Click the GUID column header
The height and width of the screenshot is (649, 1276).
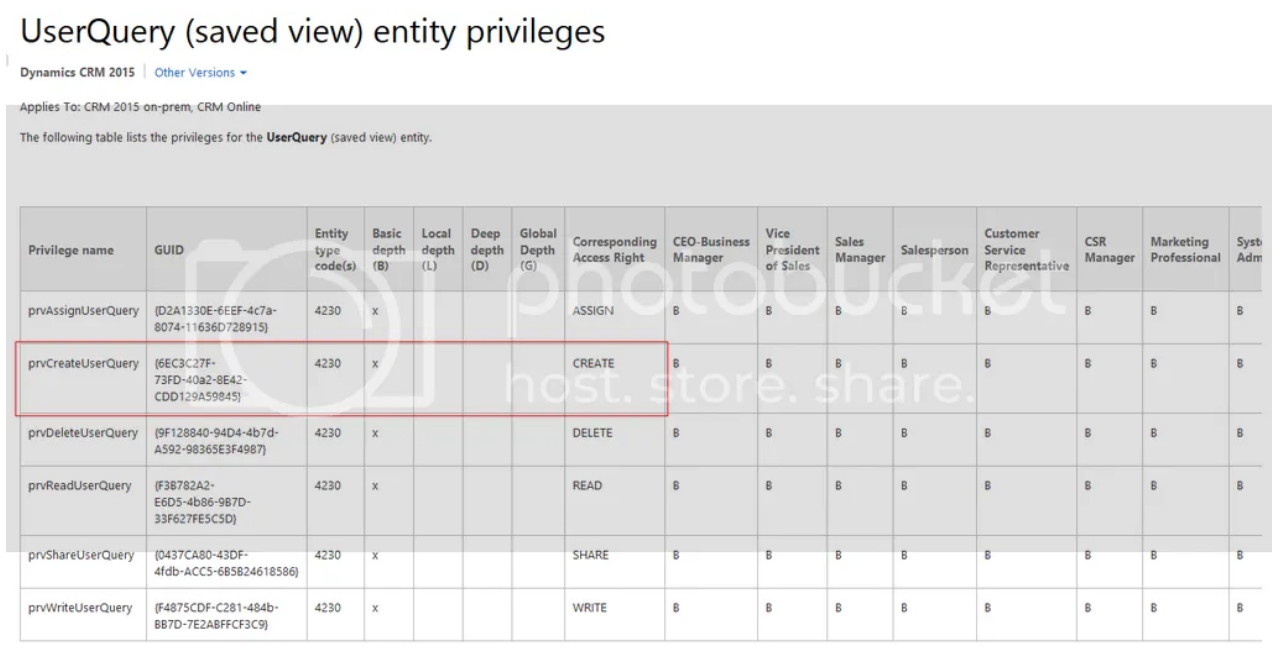[169, 250]
